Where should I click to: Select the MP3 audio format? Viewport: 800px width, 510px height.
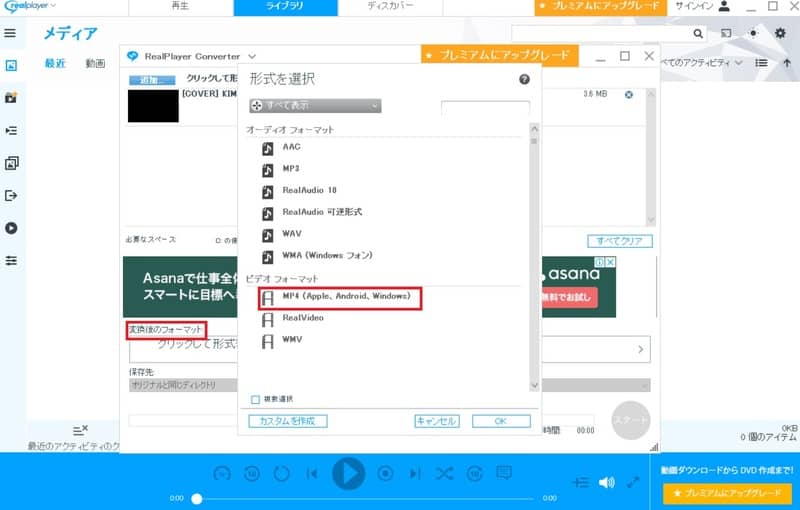[291, 168]
